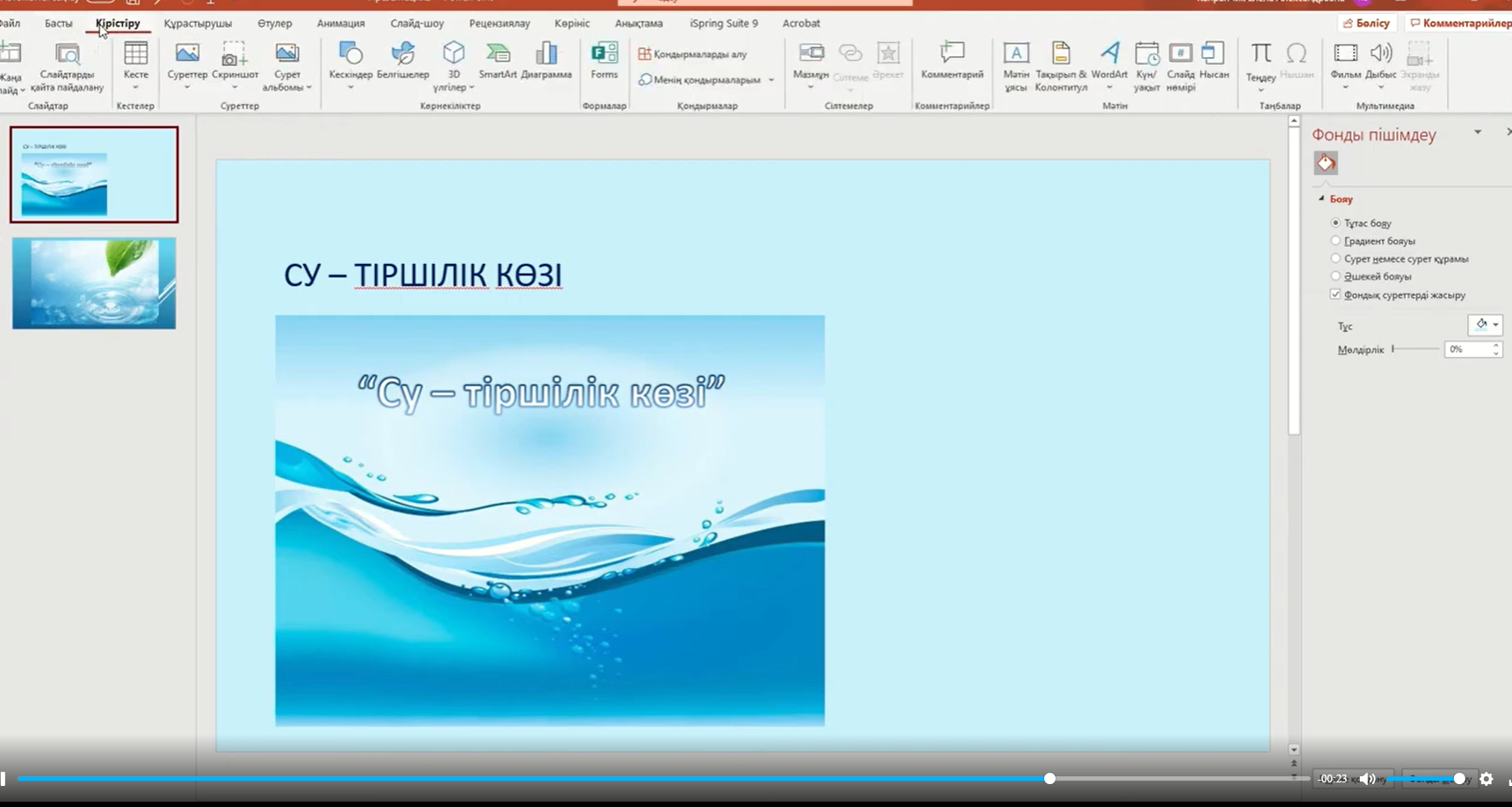Click the Бөлісу share button

click(1366, 24)
